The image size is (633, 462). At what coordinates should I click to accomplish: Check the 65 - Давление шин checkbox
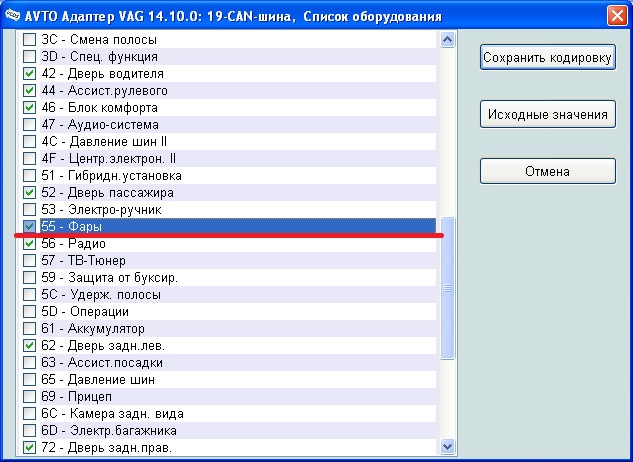tap(29, 380)
